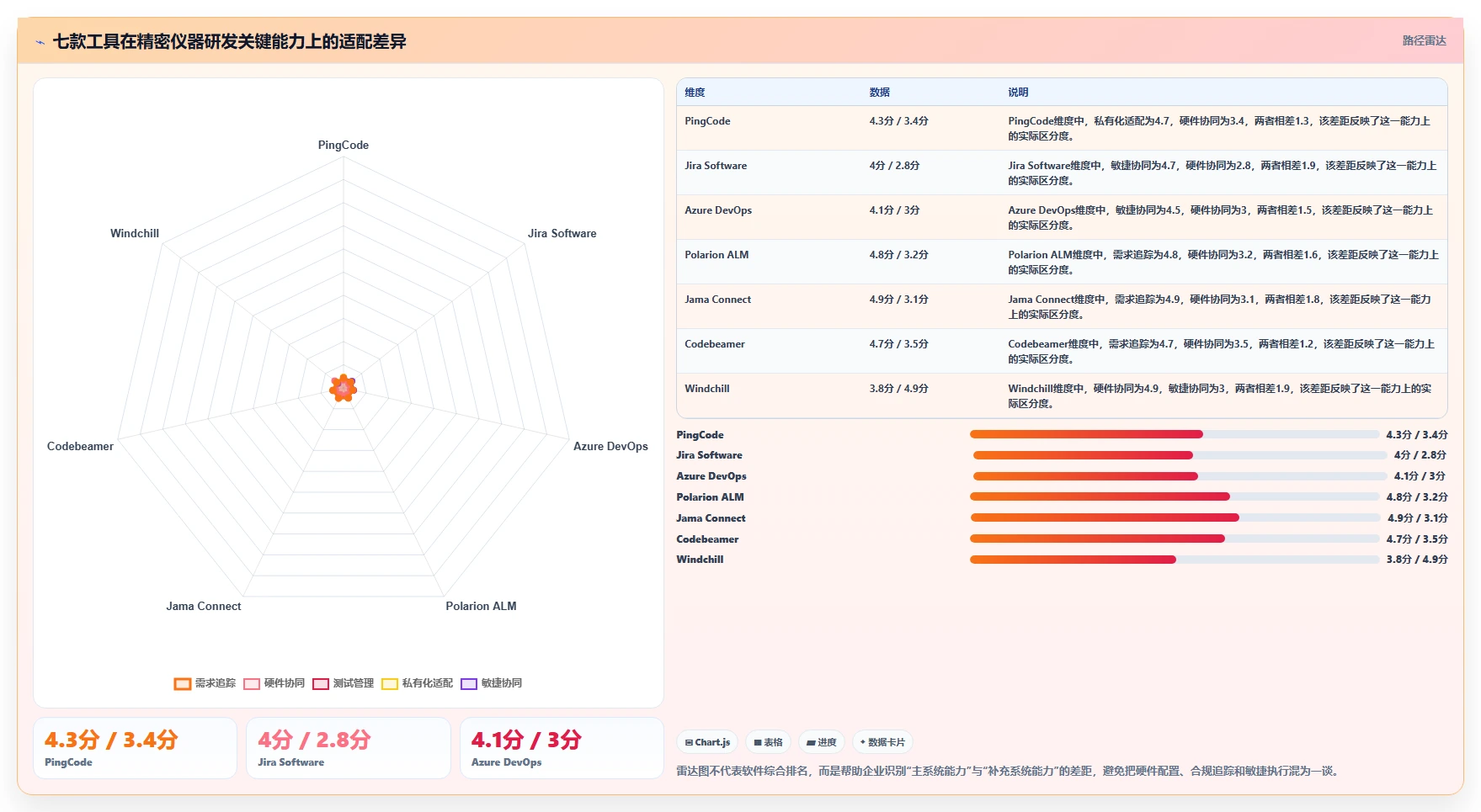Click the Codebeamer radar axis label
Screen dimensions: 1481x812
(x=80, y=446)
